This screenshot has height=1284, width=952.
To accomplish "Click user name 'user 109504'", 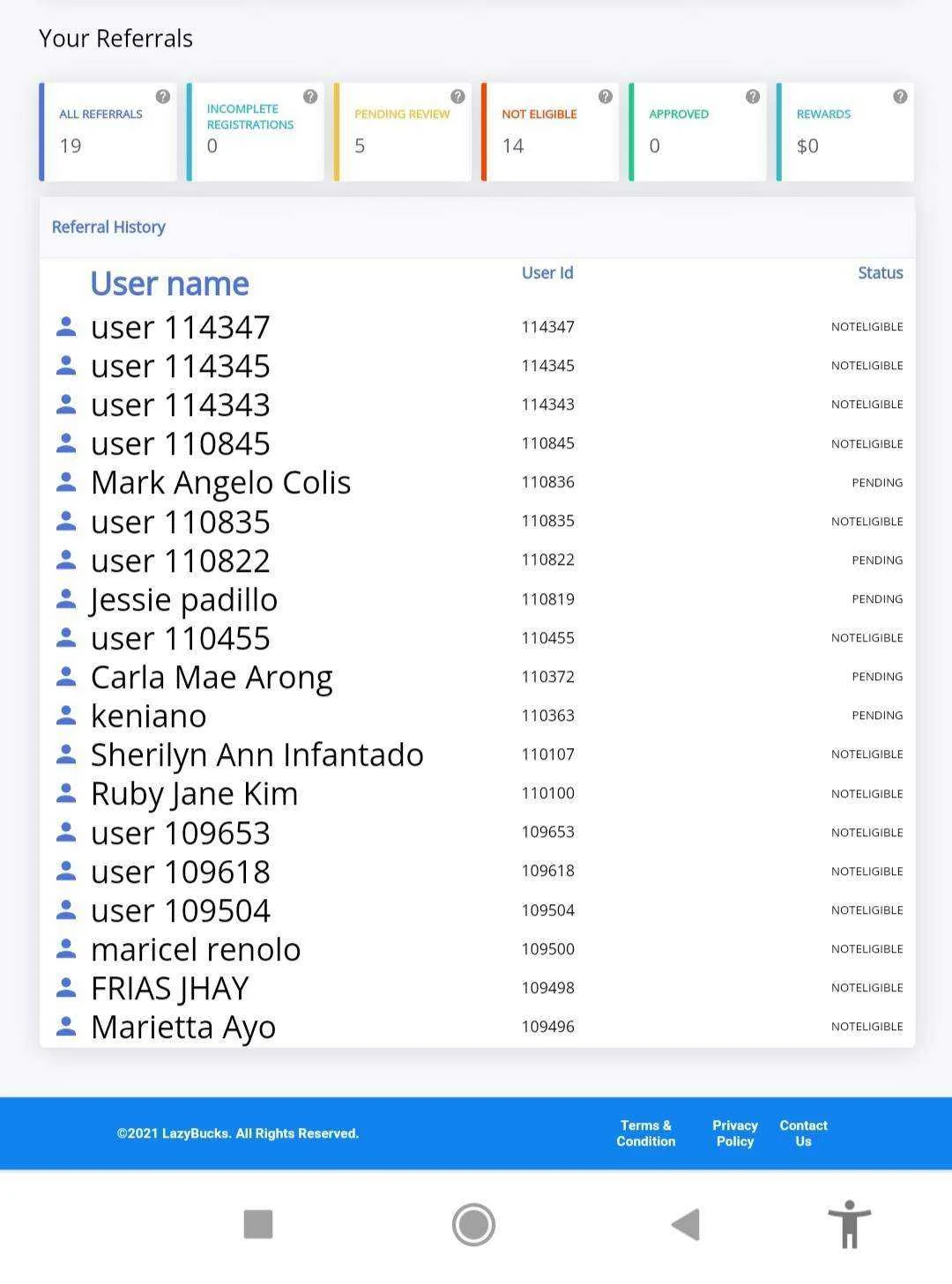I will tap(181, 910).
